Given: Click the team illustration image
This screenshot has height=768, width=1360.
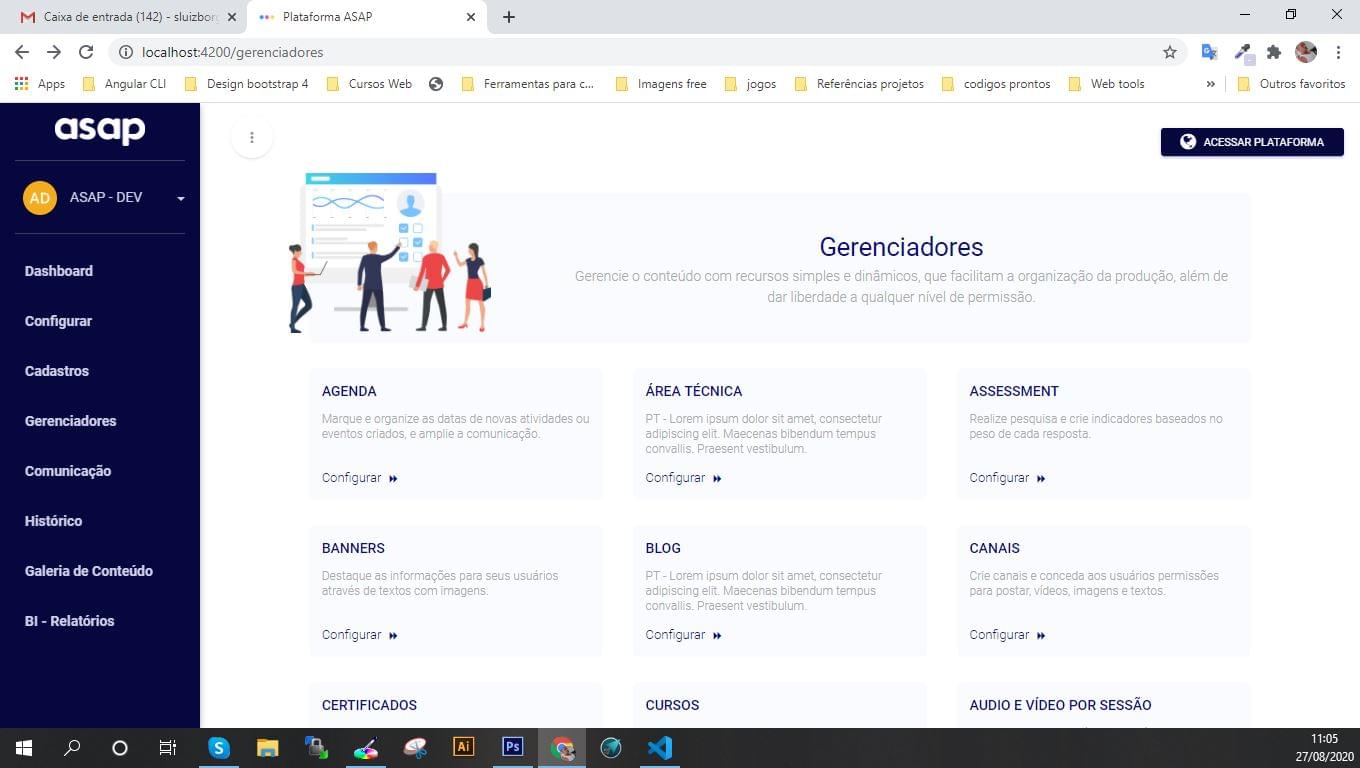Looking at the screenshot, I should pos(390,252).
